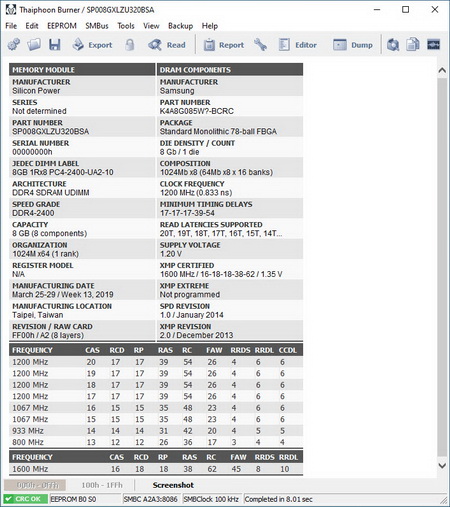The height and width of the screenshot is (507, 450).
Task: Open the SPD Editor
Action: tap(298, 45)
